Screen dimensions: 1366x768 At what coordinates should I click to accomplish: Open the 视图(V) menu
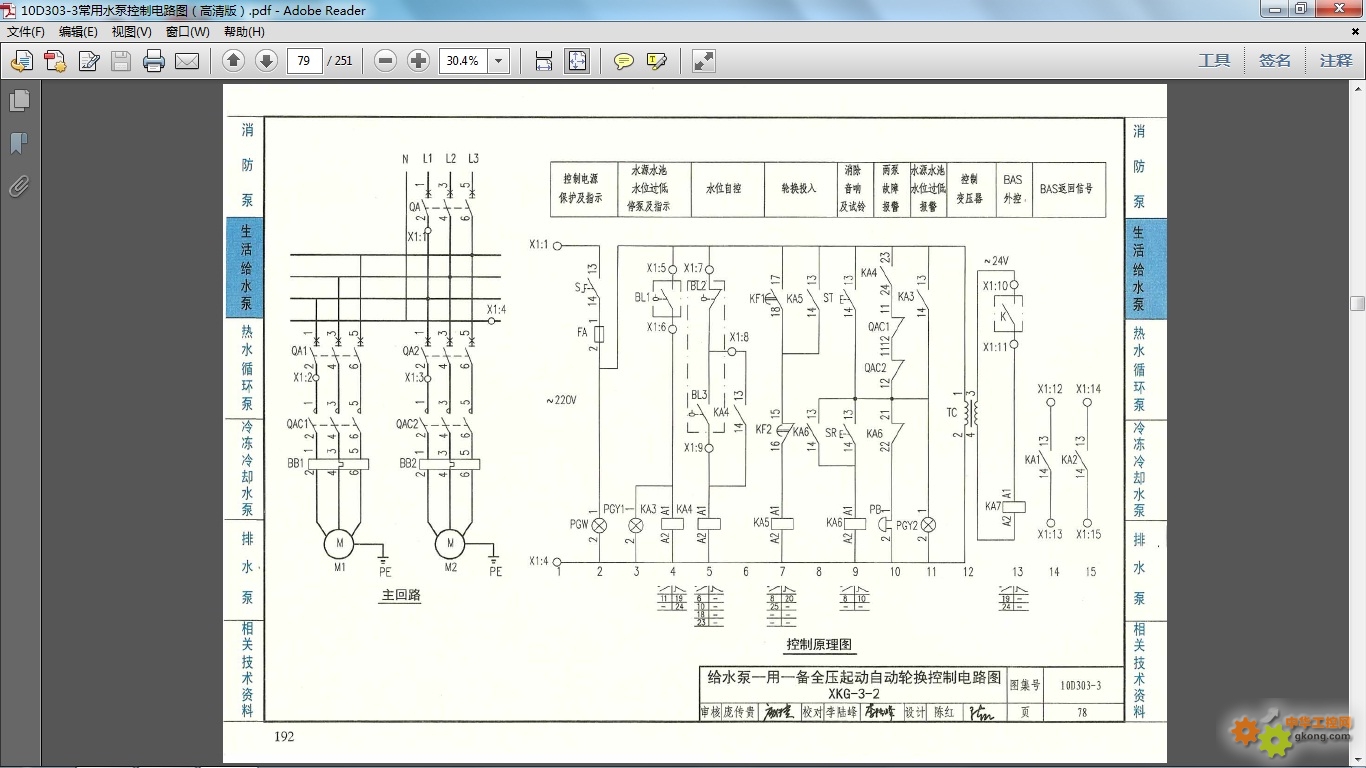(x=132, y=32)
